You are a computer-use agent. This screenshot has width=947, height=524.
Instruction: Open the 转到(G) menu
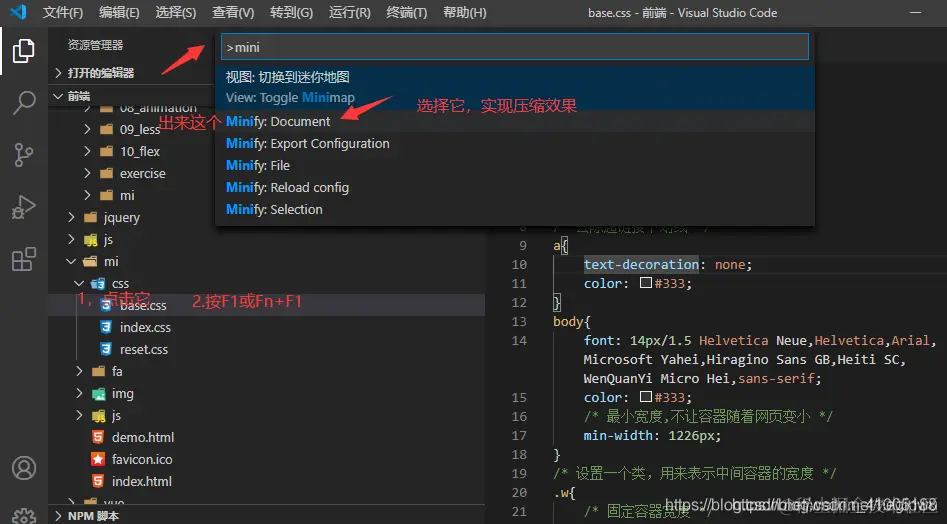291,12
